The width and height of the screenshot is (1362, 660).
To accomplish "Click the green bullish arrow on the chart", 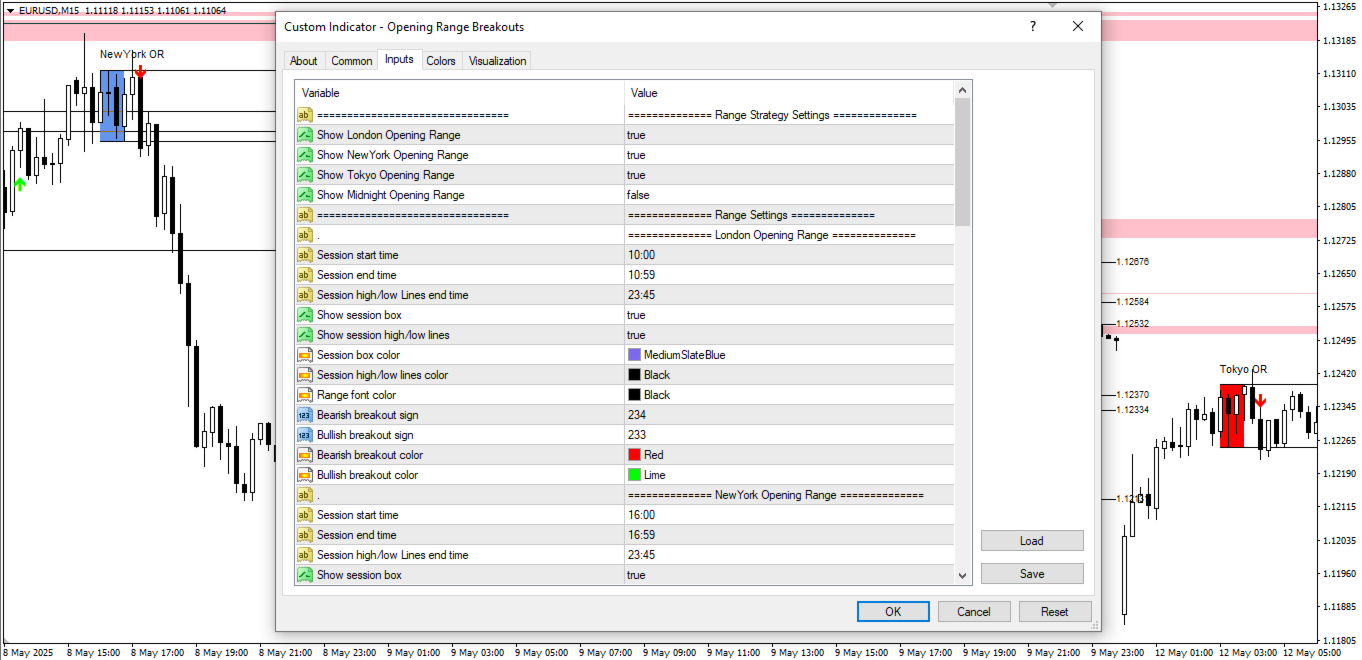I will [x=20, y=184].
